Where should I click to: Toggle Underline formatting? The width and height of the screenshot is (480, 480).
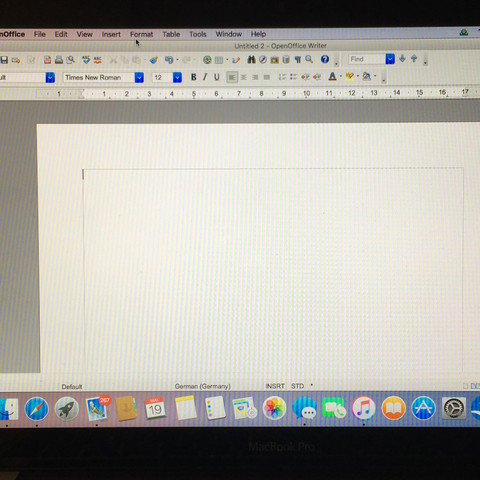point(217,77)
